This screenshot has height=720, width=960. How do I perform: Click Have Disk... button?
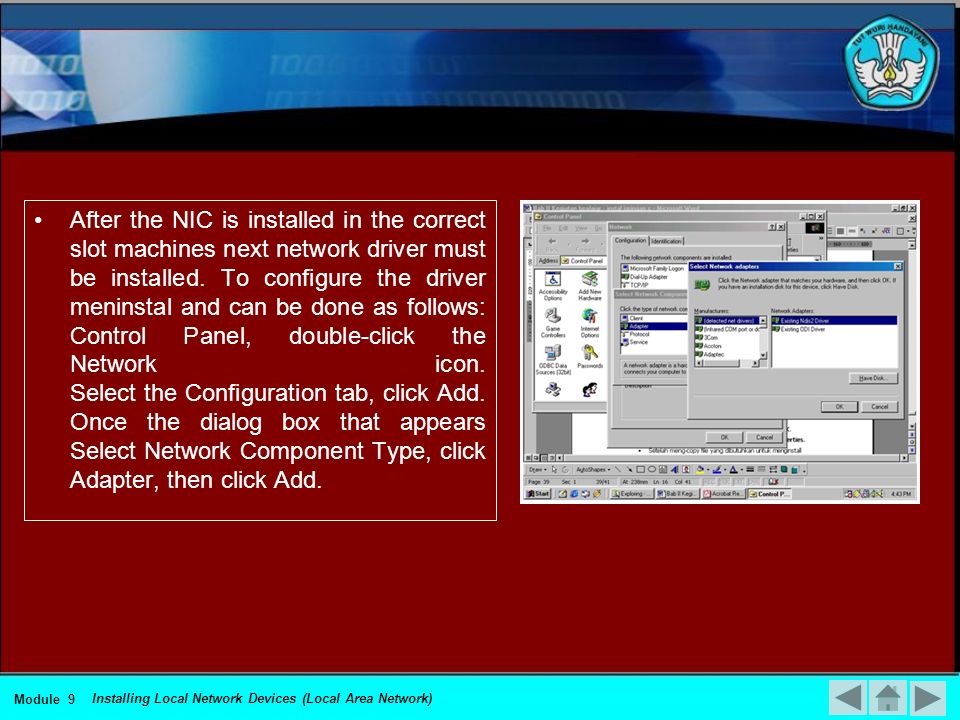[873, 378]
